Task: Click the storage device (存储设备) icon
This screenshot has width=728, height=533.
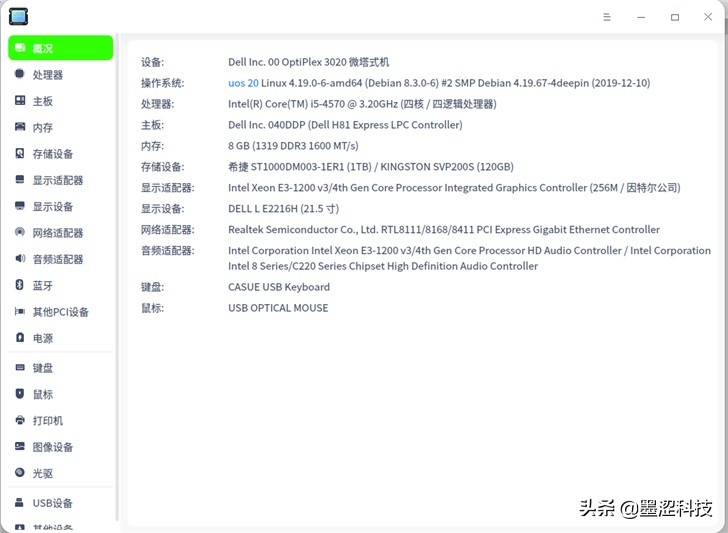Action: click(20, 153)
